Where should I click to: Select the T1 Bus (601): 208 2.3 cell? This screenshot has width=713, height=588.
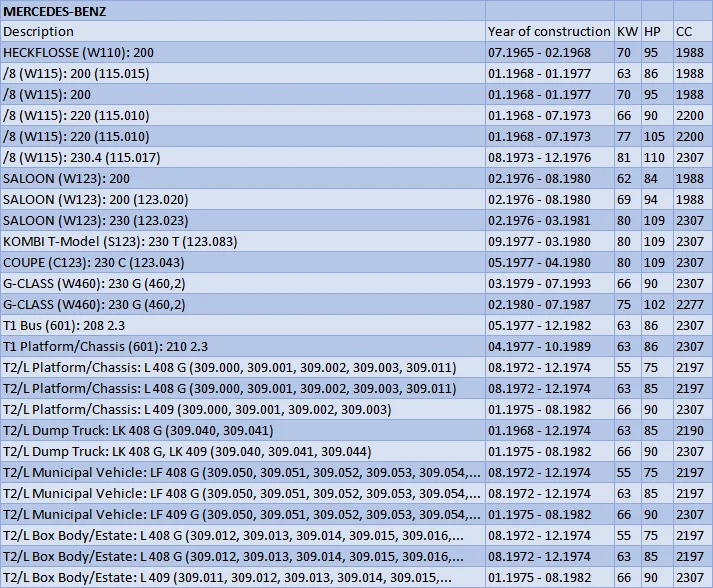[x=243, y=326]
